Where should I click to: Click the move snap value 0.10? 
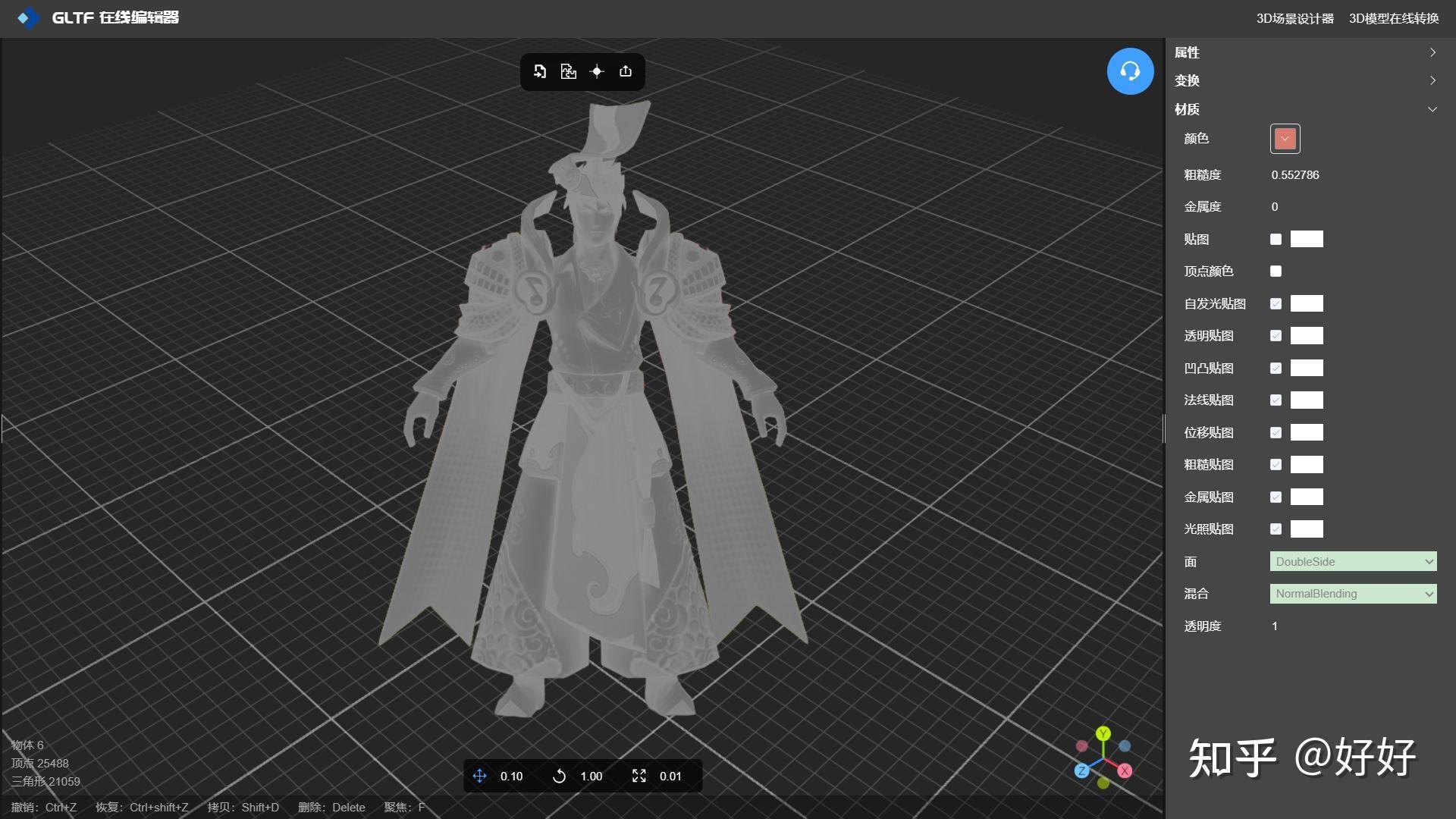pyautogui.click(x=512, y=777)
